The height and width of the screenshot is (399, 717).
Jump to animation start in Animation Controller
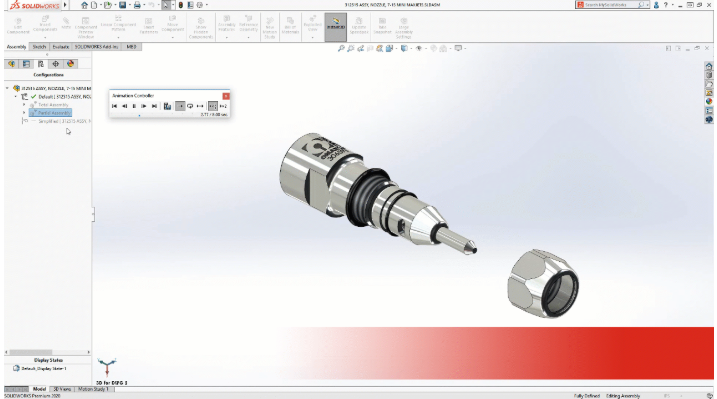tap(114, 106)
